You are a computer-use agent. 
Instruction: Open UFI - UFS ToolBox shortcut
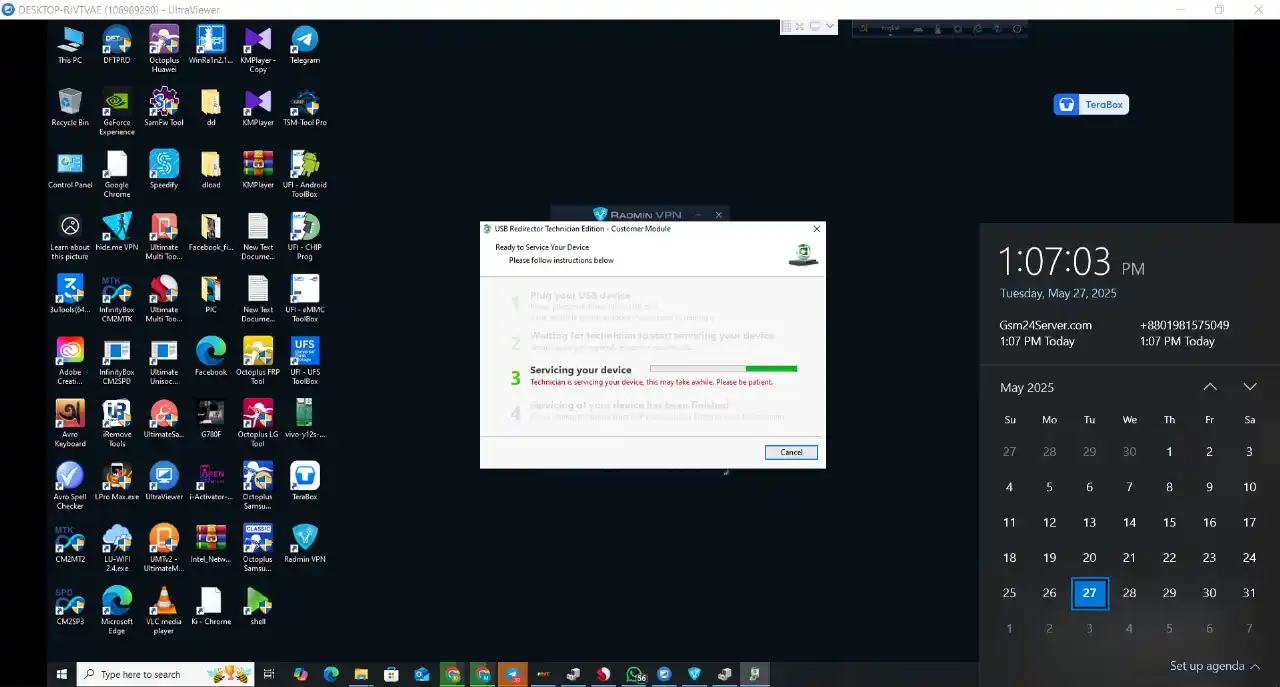tap(305, 361)
